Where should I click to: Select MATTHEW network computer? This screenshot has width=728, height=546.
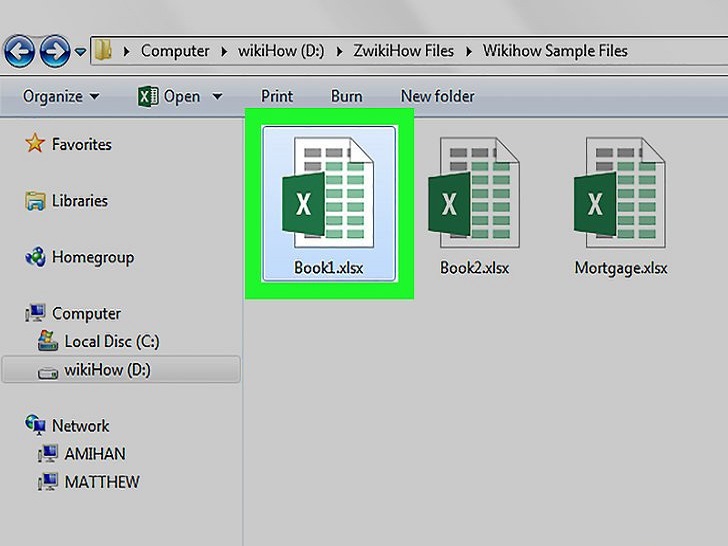point(102,482)
